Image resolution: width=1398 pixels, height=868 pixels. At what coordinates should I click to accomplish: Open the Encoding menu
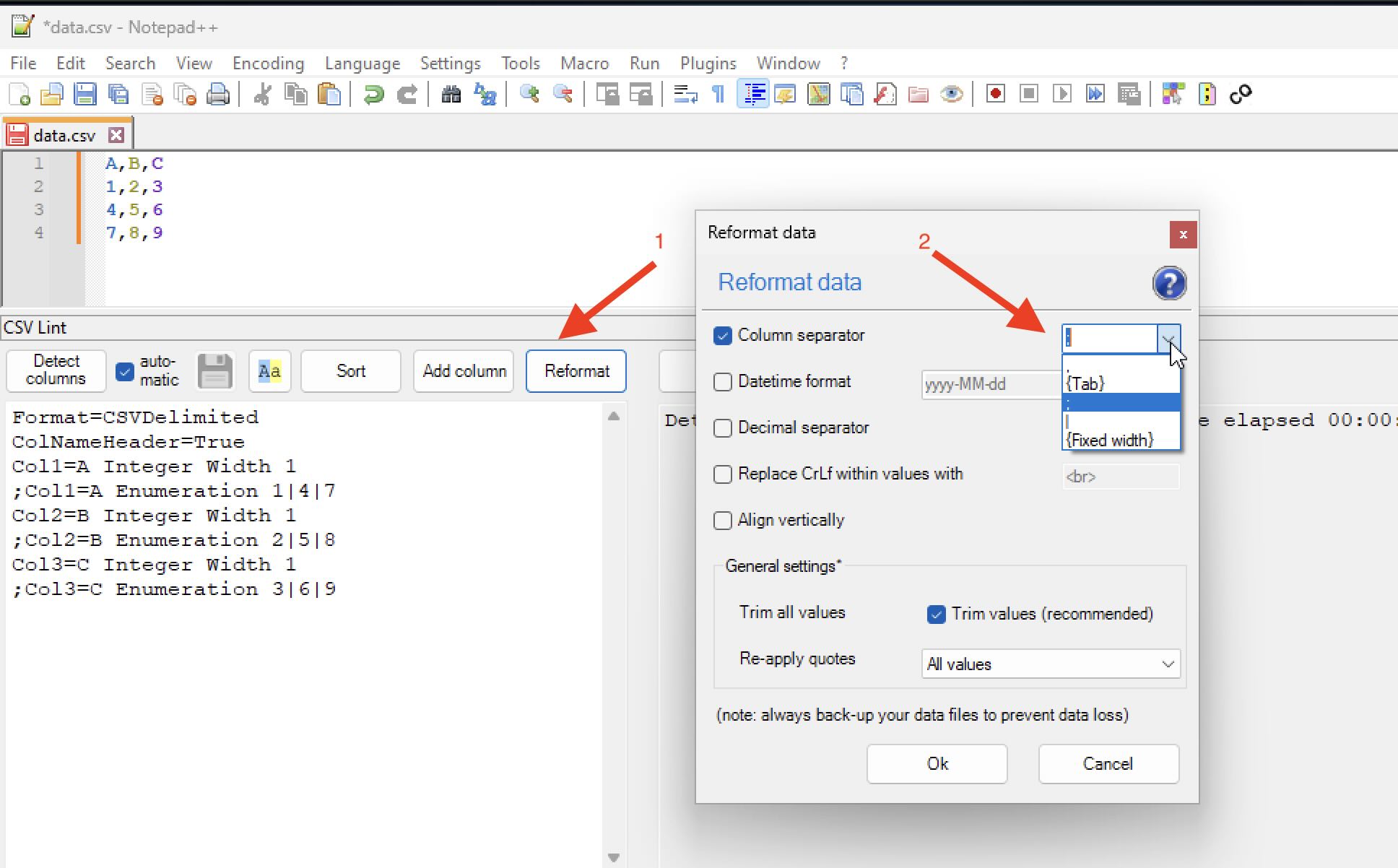point(268,63)
